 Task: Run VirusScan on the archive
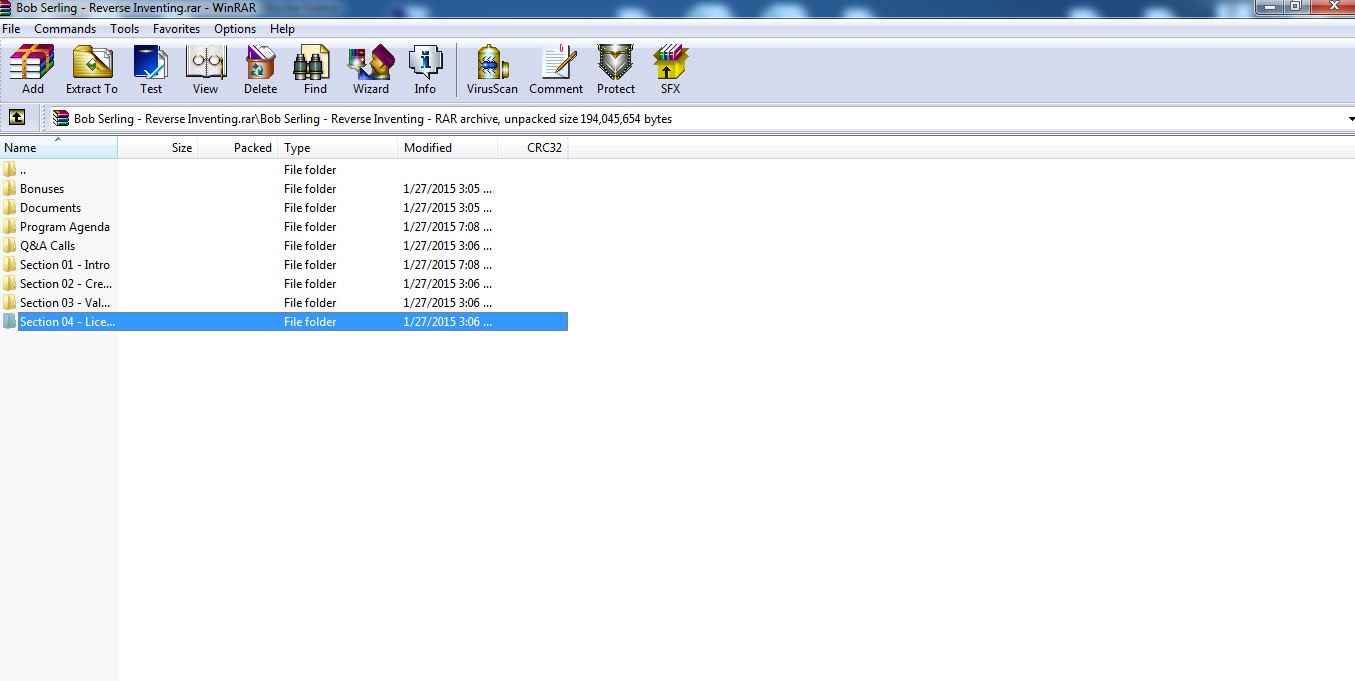pyautogui.click(x=492, y=70)
